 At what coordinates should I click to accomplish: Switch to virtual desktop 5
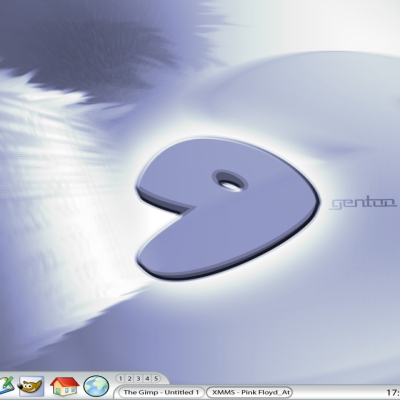156,378
